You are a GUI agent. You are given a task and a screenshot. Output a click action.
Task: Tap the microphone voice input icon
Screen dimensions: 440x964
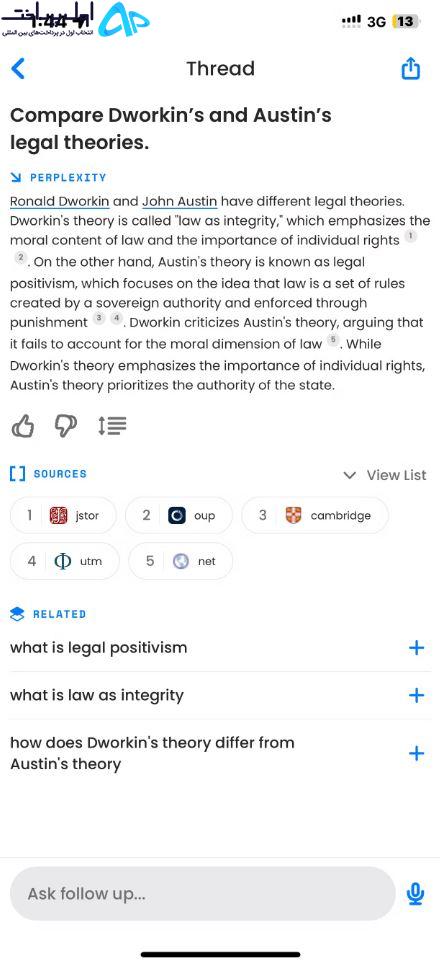pos(415,894)
